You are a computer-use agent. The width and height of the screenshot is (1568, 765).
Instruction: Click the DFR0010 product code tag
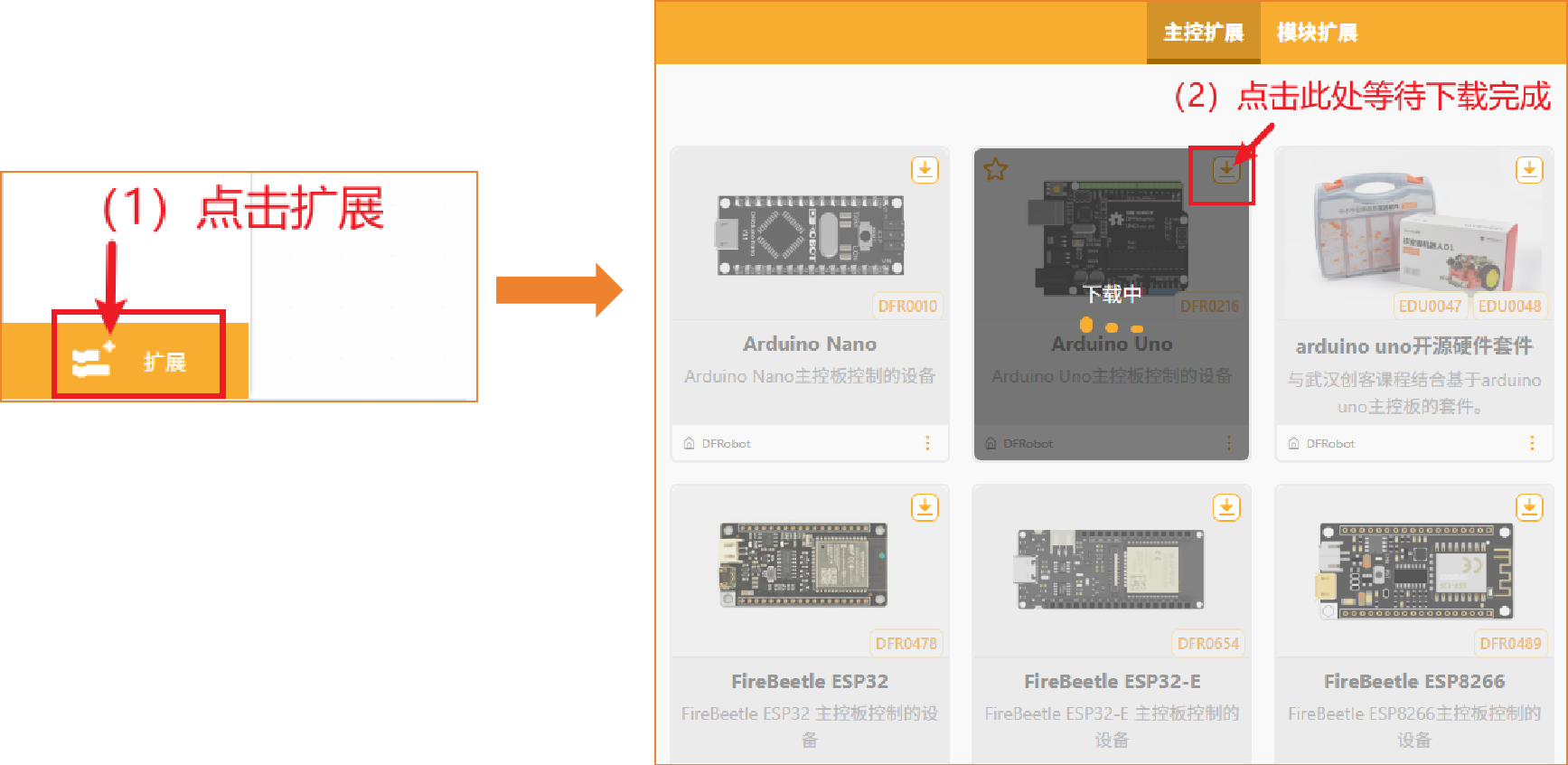pos(907,307)
